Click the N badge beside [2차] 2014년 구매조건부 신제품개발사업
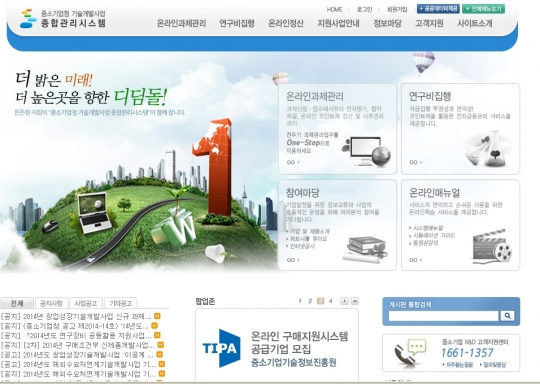 (x=160, y=345)
